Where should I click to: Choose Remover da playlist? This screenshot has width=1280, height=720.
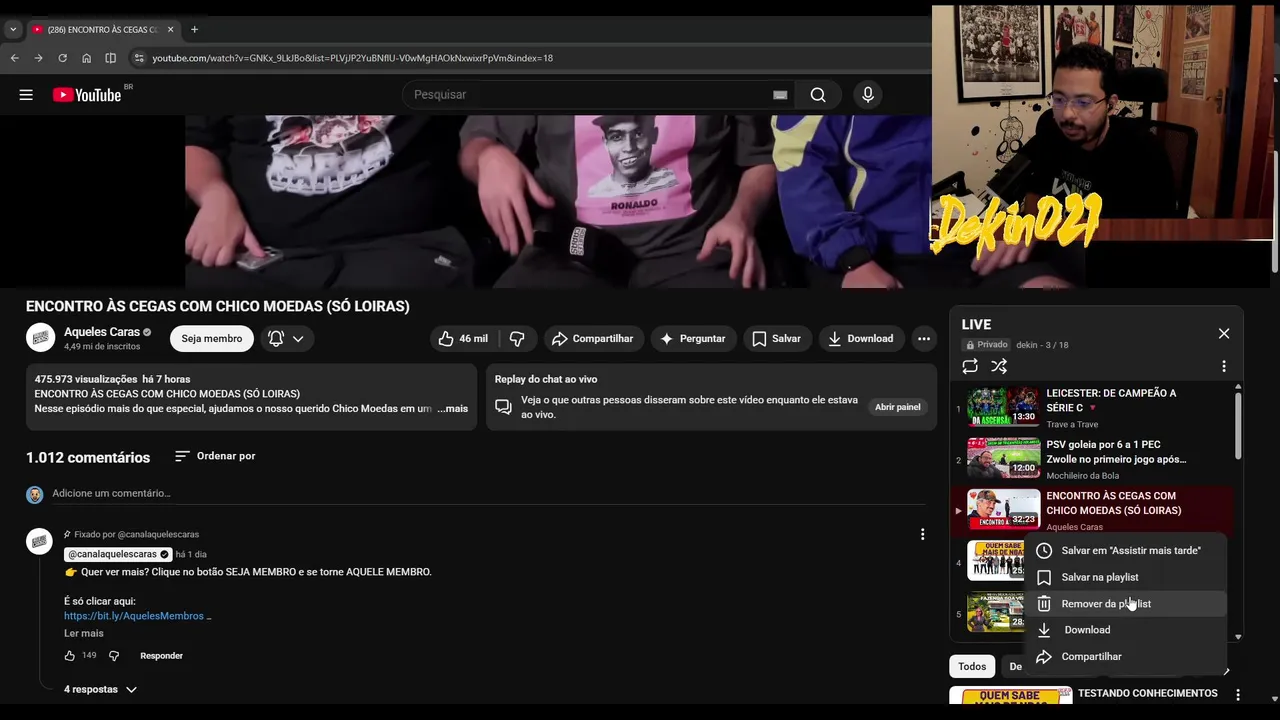[x=1126, y=604]
